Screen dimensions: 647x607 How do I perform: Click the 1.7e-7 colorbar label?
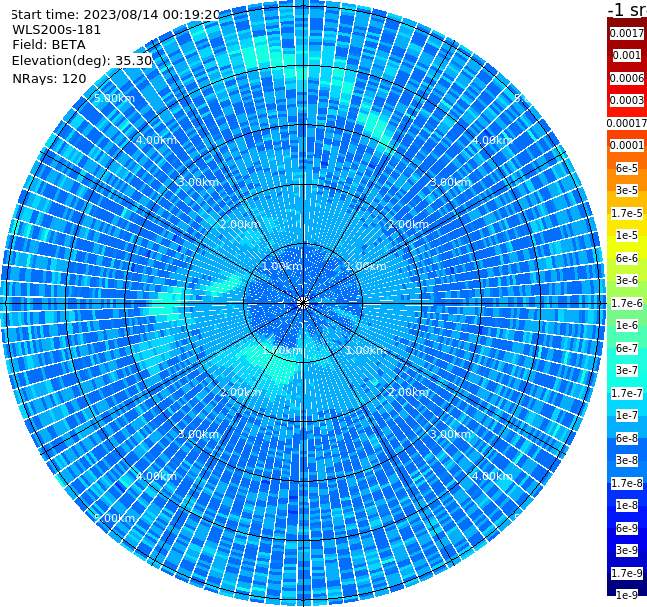pyautogui.click(x=627, y=393)
